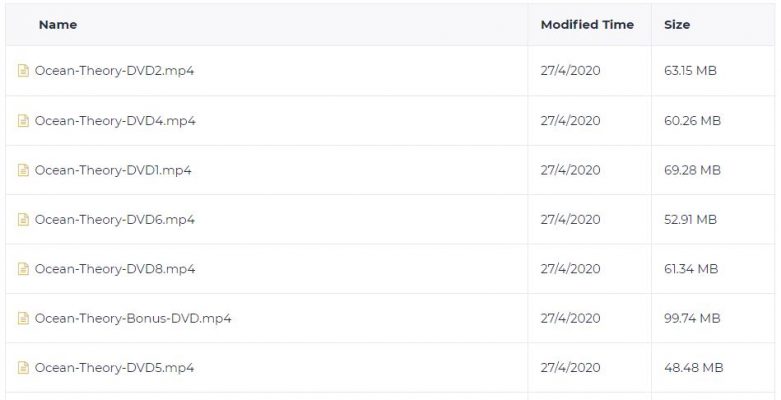Click the file icon beside Ocean-Theory-DVD4.mp4
The image size is (781, 400).
click(x=23, y=121)
